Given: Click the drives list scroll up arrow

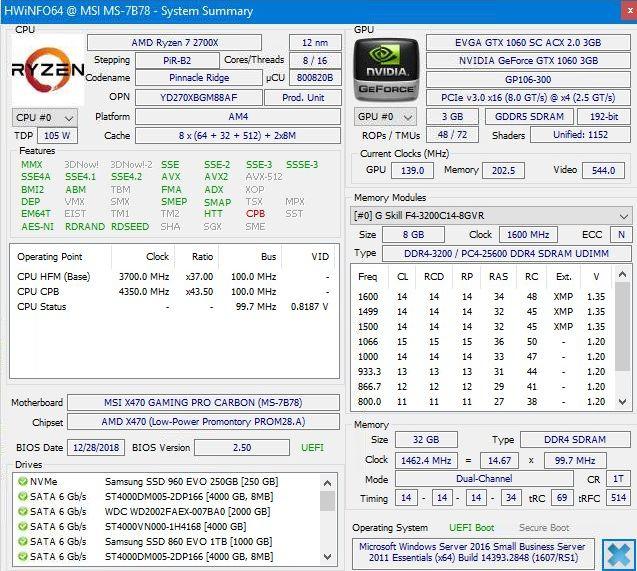Looking at the screenshot, I should pos(327,482).
